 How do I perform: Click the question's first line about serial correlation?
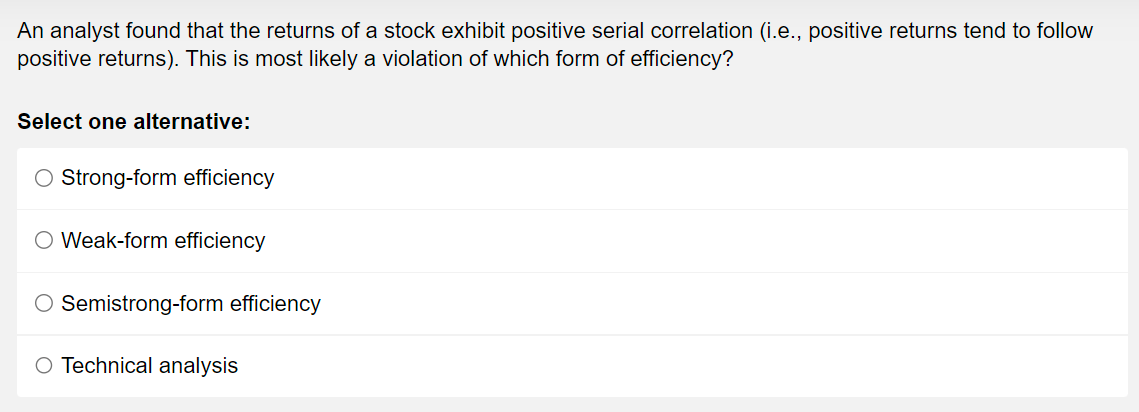point(555,31)
